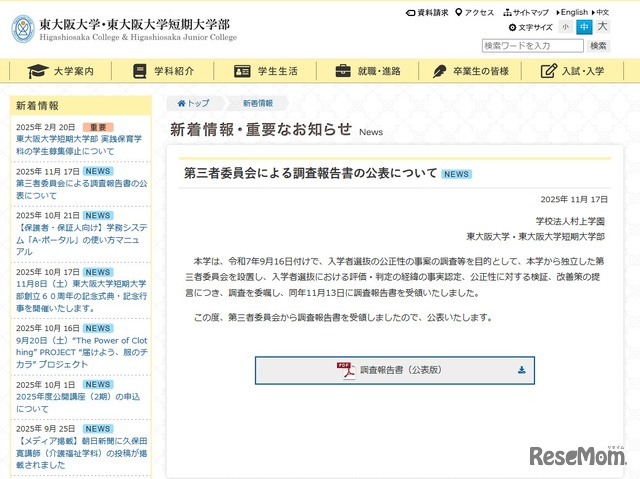640x479 pixels.
Task: Open sidebar news 第三者委員会による調査報告書の公表について
Action: click(x=81, y=189)
